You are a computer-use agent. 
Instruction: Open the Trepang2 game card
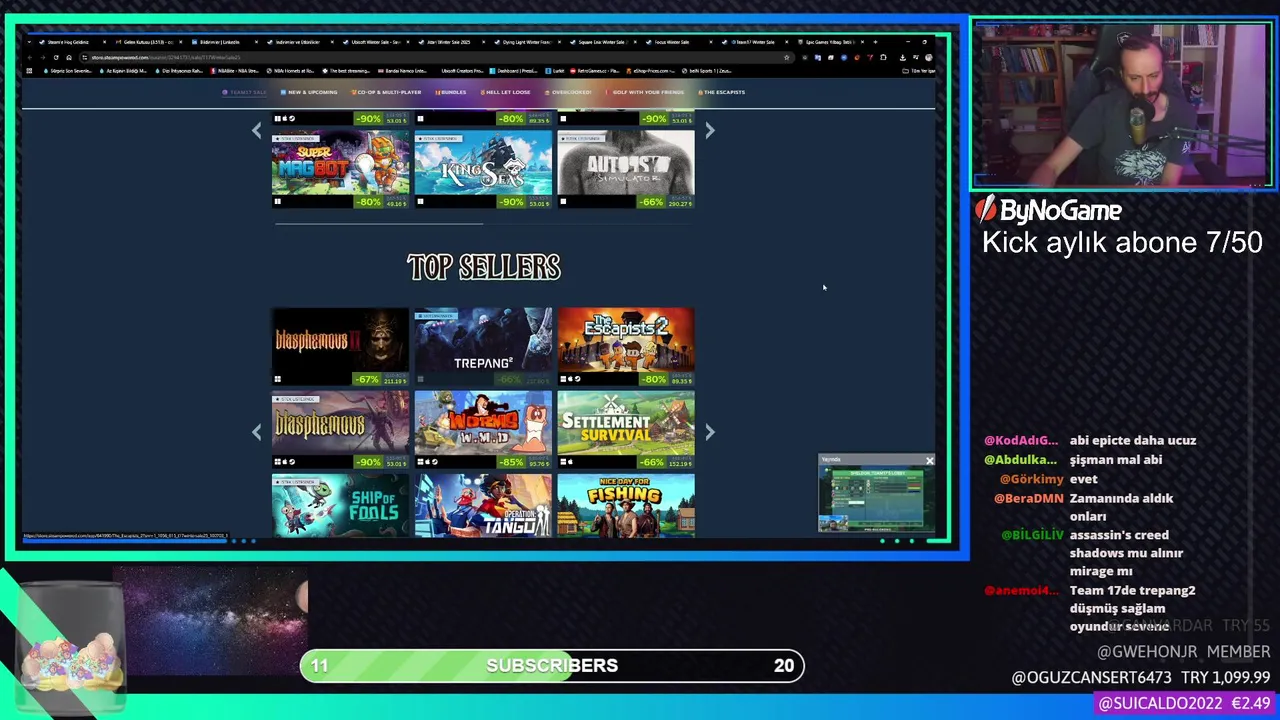click(483, 346)
